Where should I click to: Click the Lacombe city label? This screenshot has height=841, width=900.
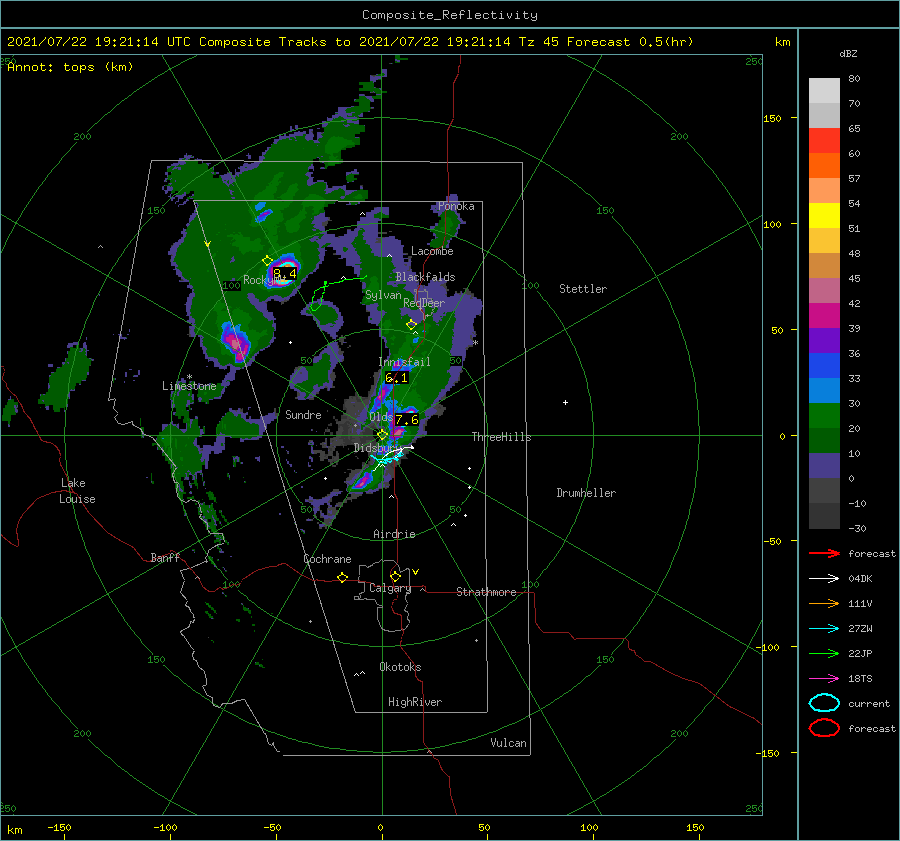click(x=432, y=251)
